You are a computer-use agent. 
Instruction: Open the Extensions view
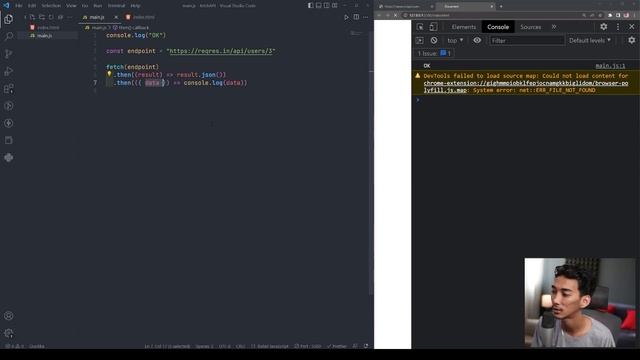(9, 88)
